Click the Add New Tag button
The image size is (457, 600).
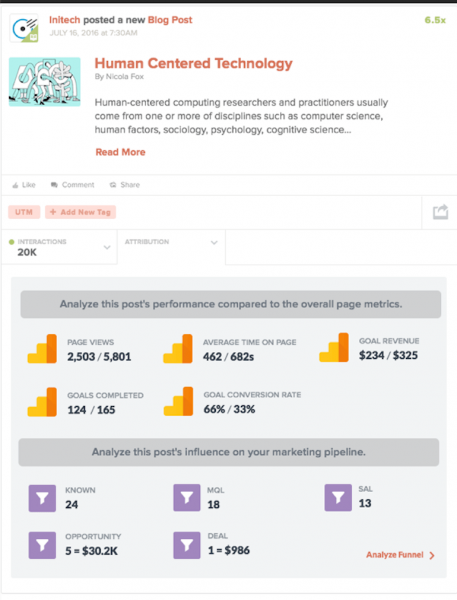point(80,212)
